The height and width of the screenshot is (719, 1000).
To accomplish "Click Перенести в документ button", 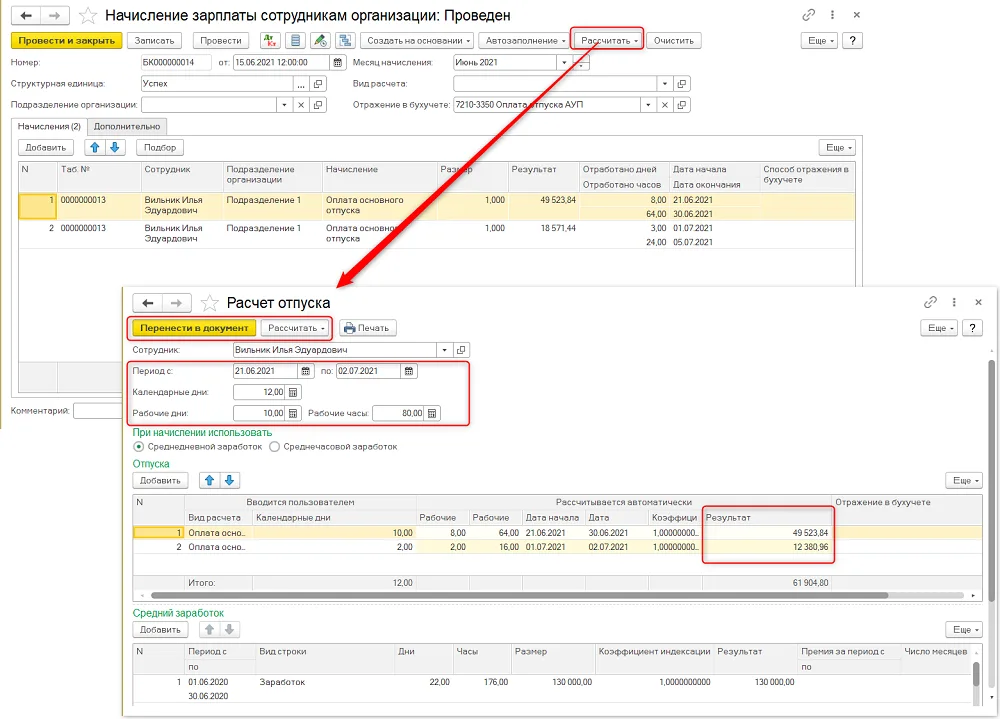I will [194, 328].
